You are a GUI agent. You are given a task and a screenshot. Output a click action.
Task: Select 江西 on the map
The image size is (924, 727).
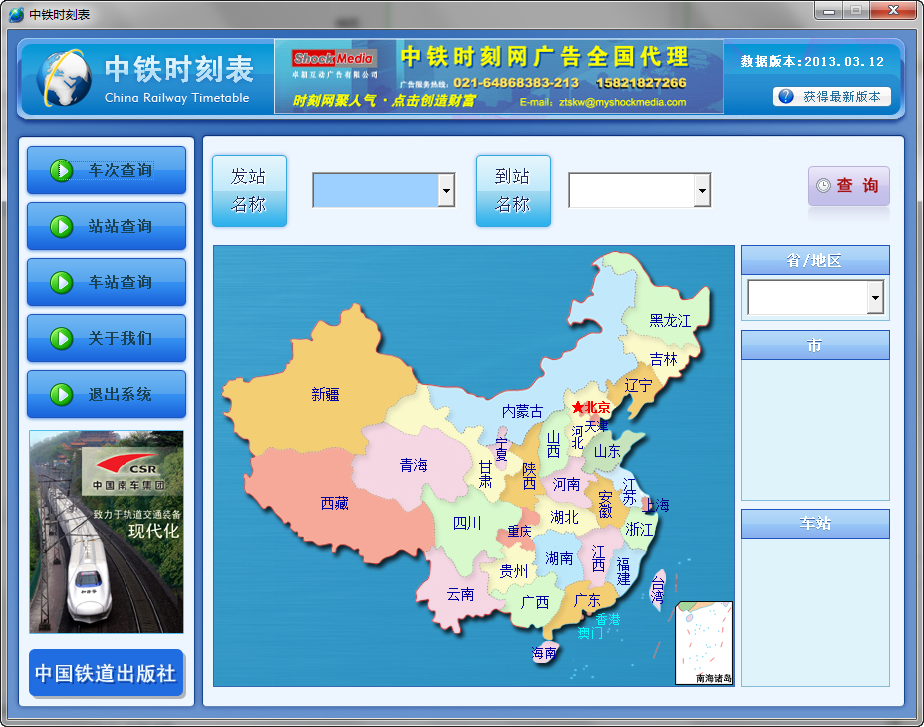point(598,559)
